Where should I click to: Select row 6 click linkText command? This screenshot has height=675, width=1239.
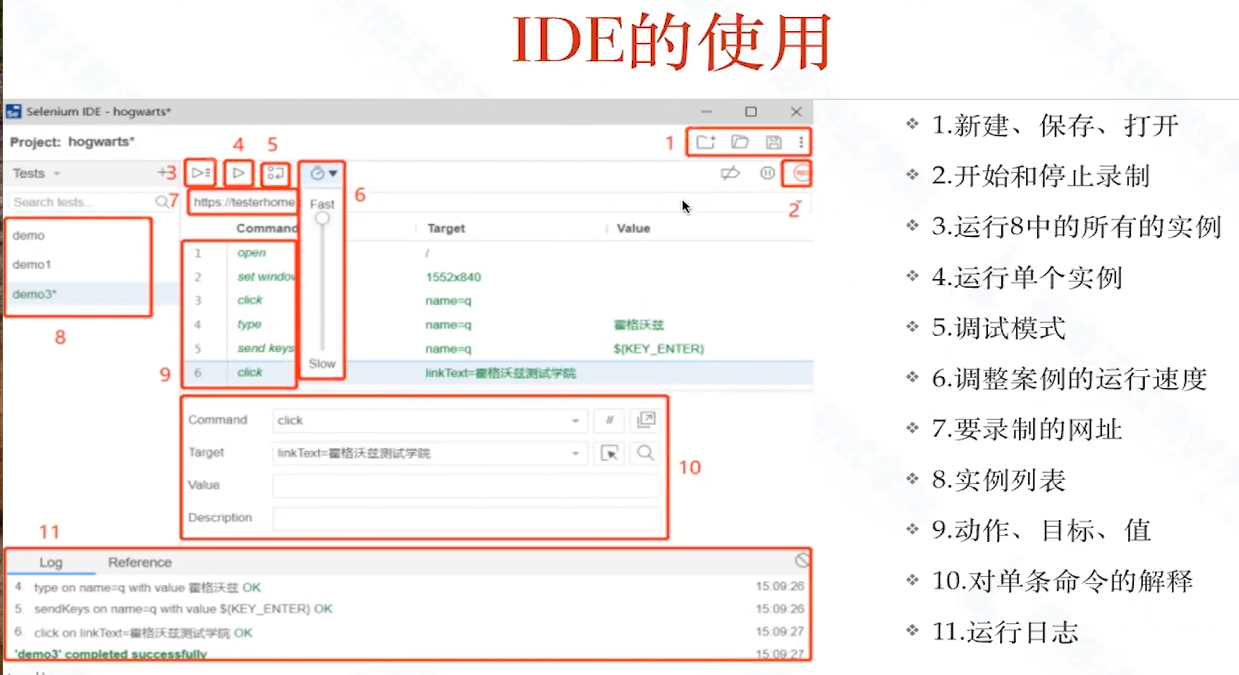coord(497,372)
